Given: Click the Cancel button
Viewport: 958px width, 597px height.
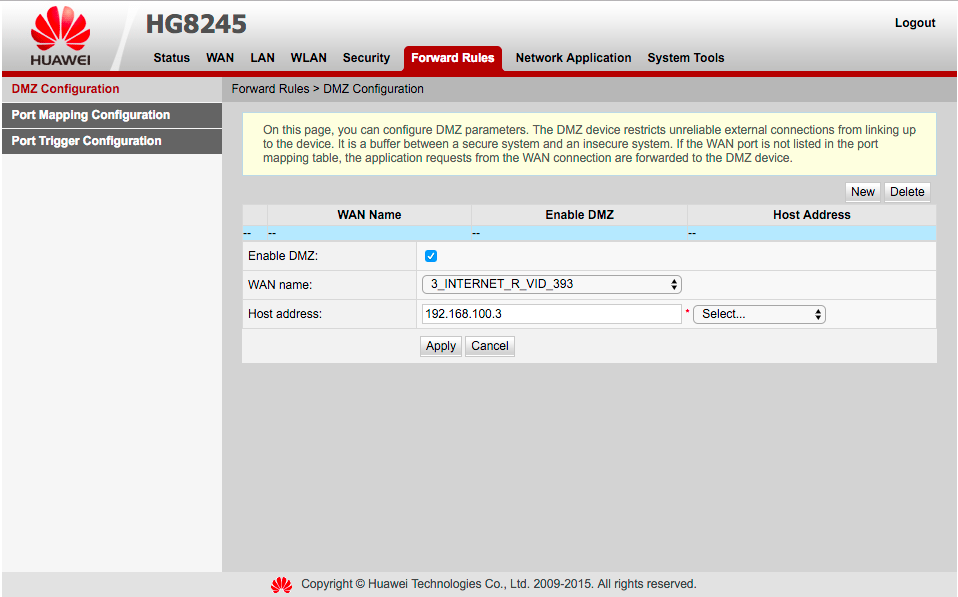Looking at the screenshot, I should pyautogui.click(x=489, y=346).
